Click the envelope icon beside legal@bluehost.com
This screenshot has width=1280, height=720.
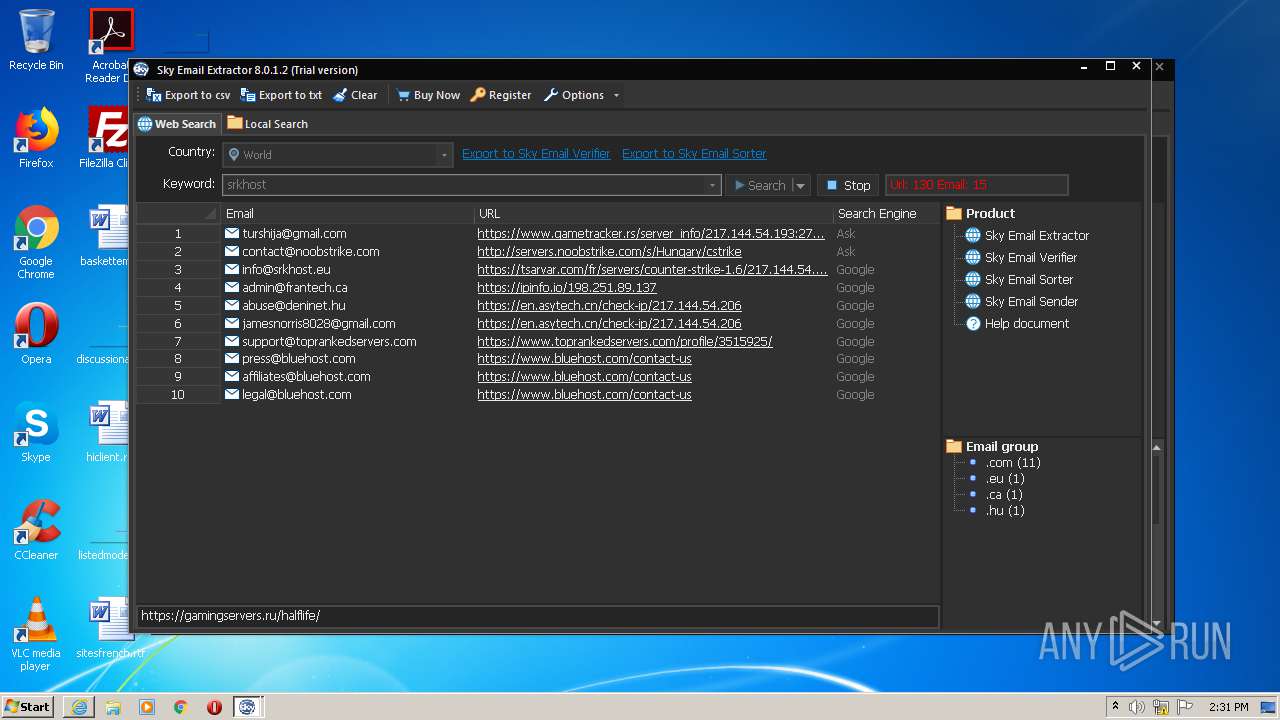click(232, 394)
